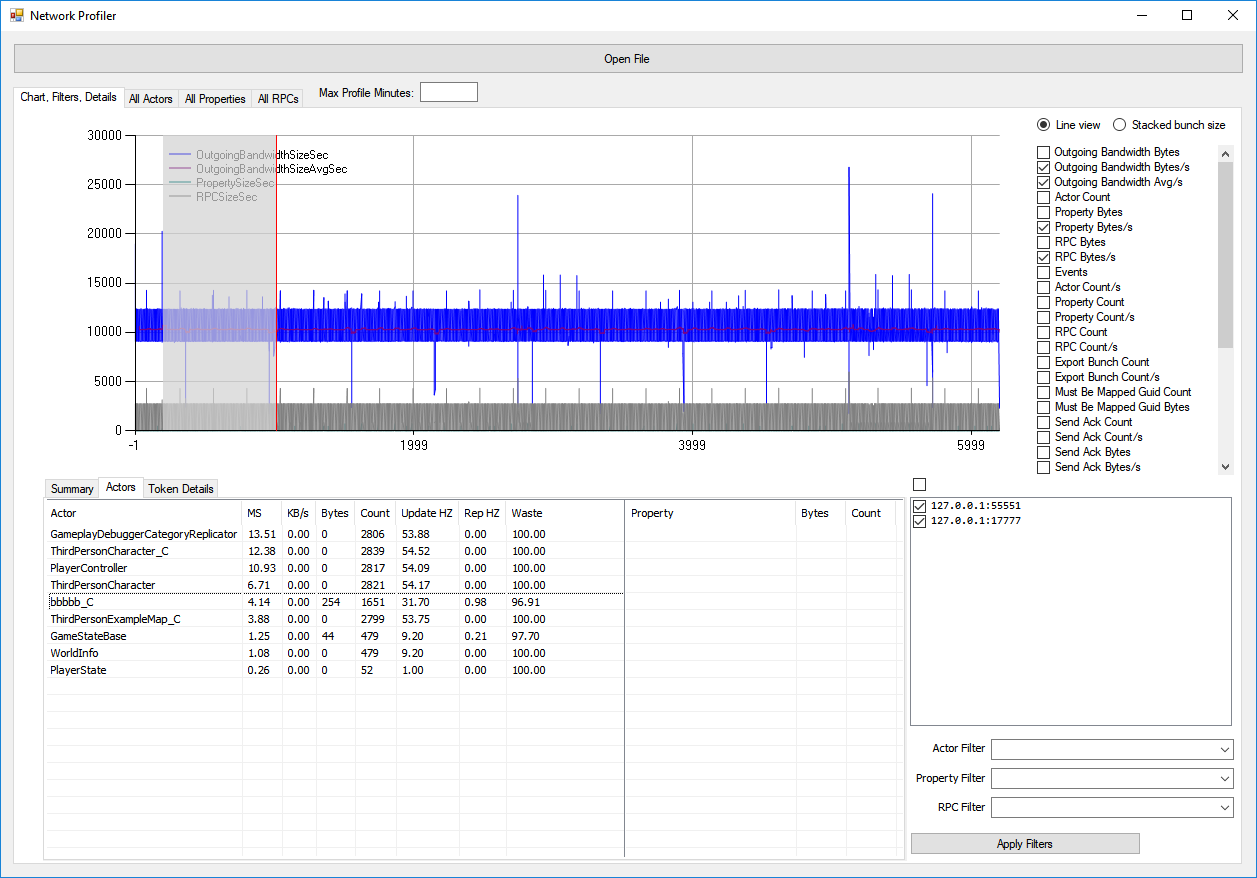The width and height of the screenshot is (1257, 878).
Task: Check the Property Count series
Action: pos(1044,302)
